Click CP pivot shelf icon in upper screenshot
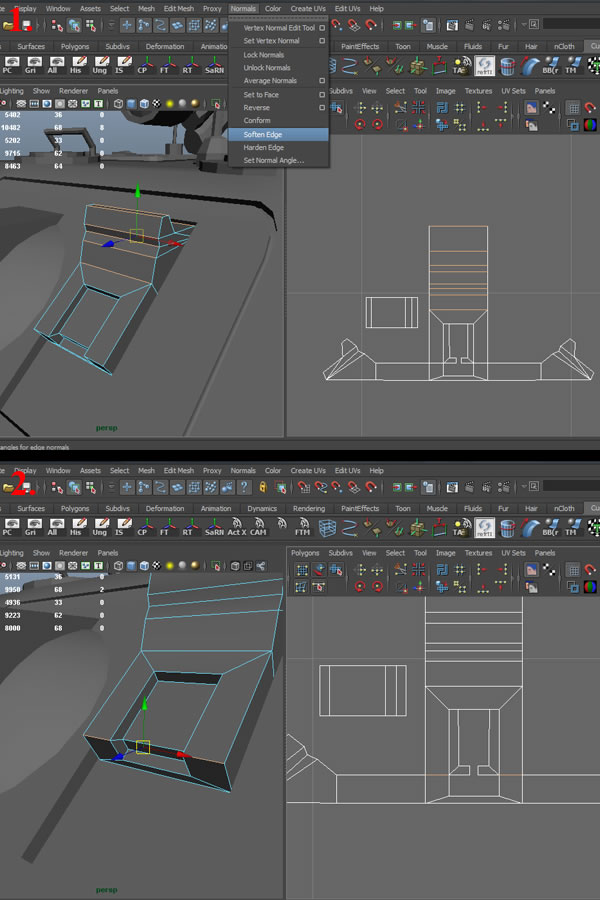 [x=144, y=65]
